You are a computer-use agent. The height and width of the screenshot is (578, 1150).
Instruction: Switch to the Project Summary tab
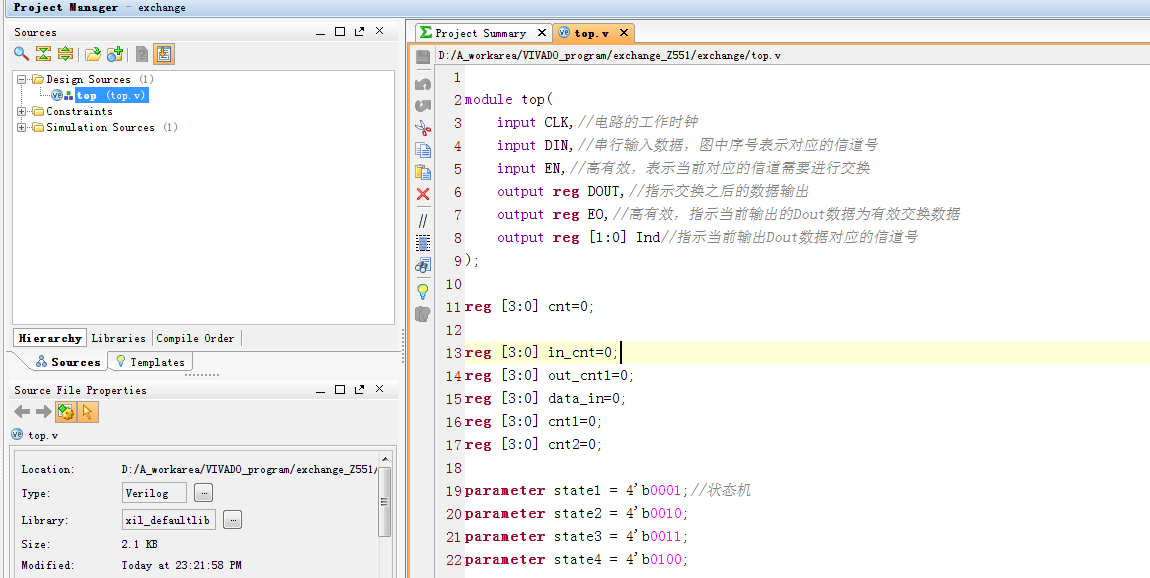[x=481, y=33]
